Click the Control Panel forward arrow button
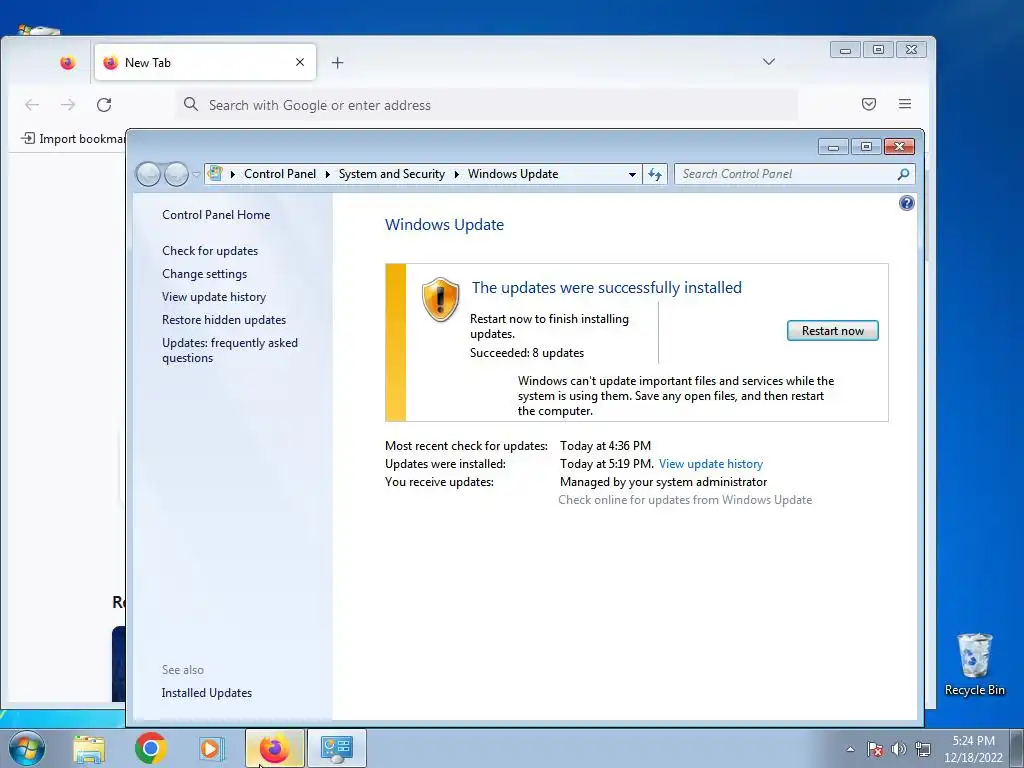This screenshot has height=768, width=1024. click(x=176, y=174)
